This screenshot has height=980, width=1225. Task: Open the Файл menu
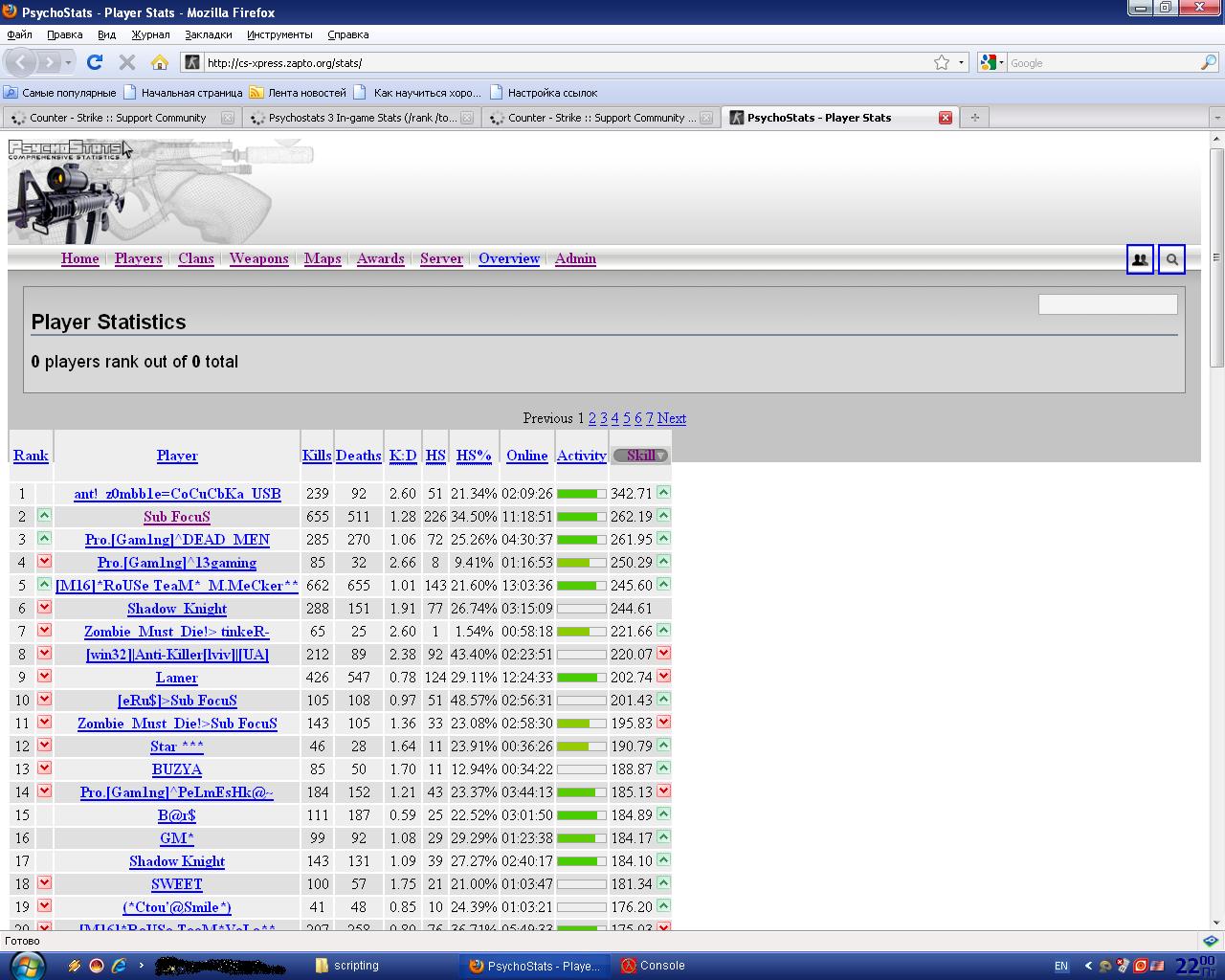coord(19,34)
